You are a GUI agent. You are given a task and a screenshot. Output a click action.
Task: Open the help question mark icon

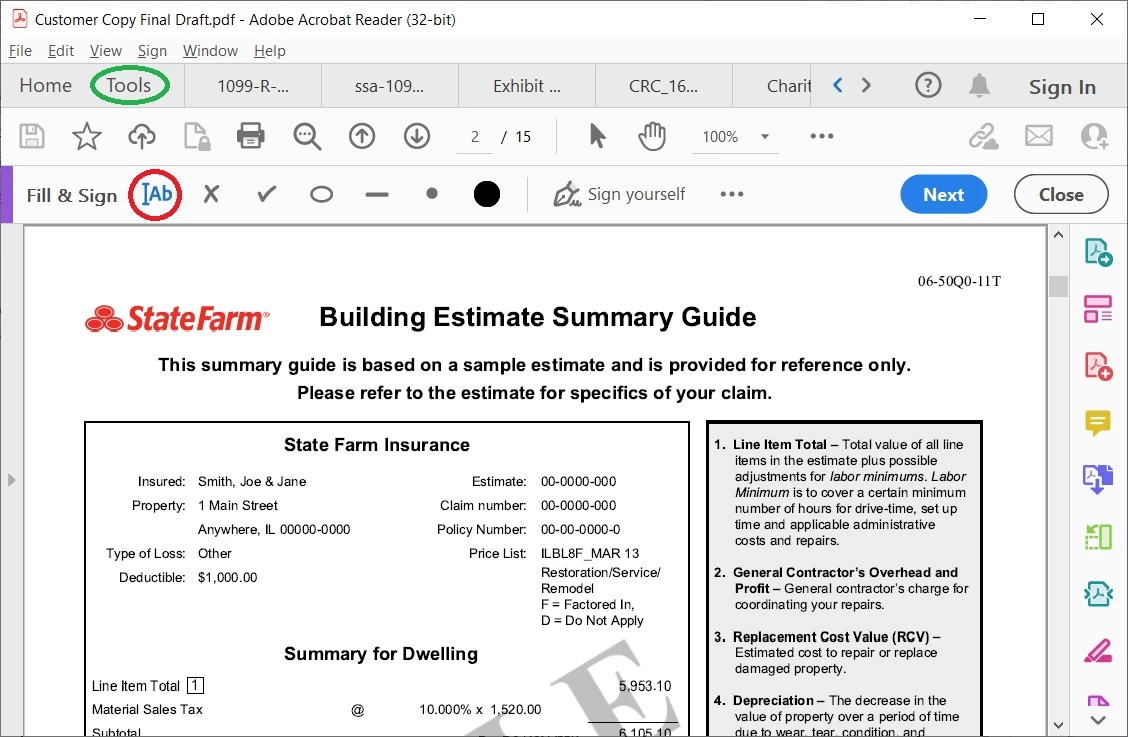pos(928,86)
